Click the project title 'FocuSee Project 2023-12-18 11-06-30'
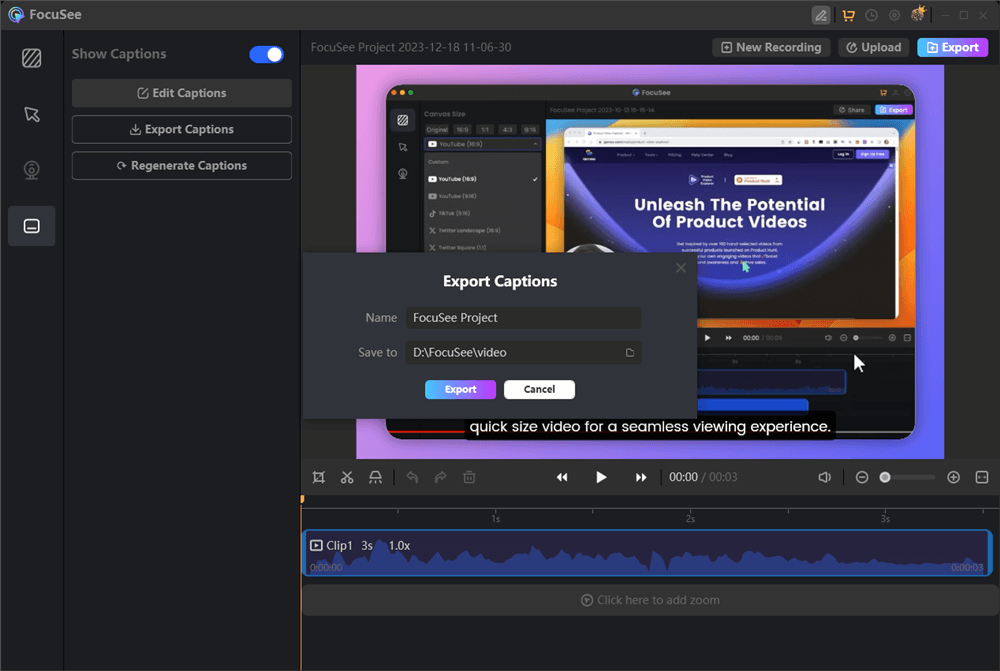1000x671 pixels. (x=411, y=47)
